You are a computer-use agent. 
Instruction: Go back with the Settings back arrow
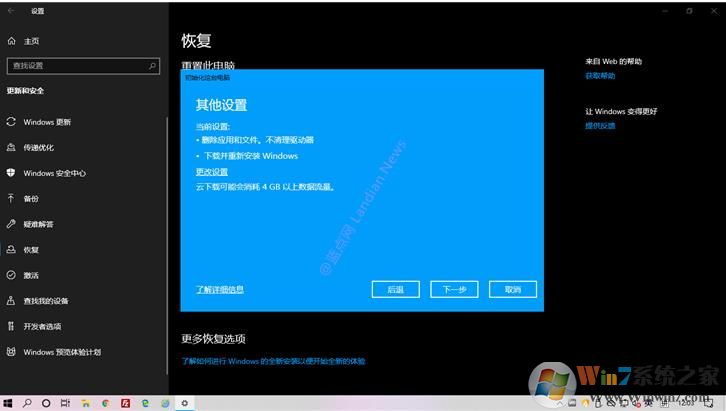tap(11, 11)
